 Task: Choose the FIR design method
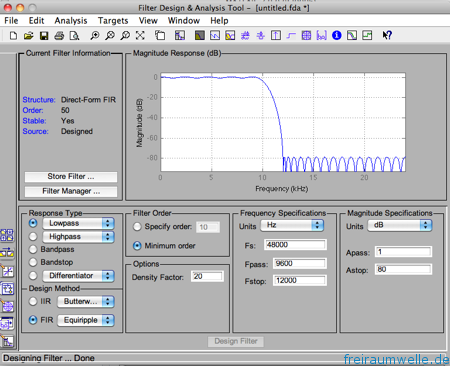click(x=33, y=320)
